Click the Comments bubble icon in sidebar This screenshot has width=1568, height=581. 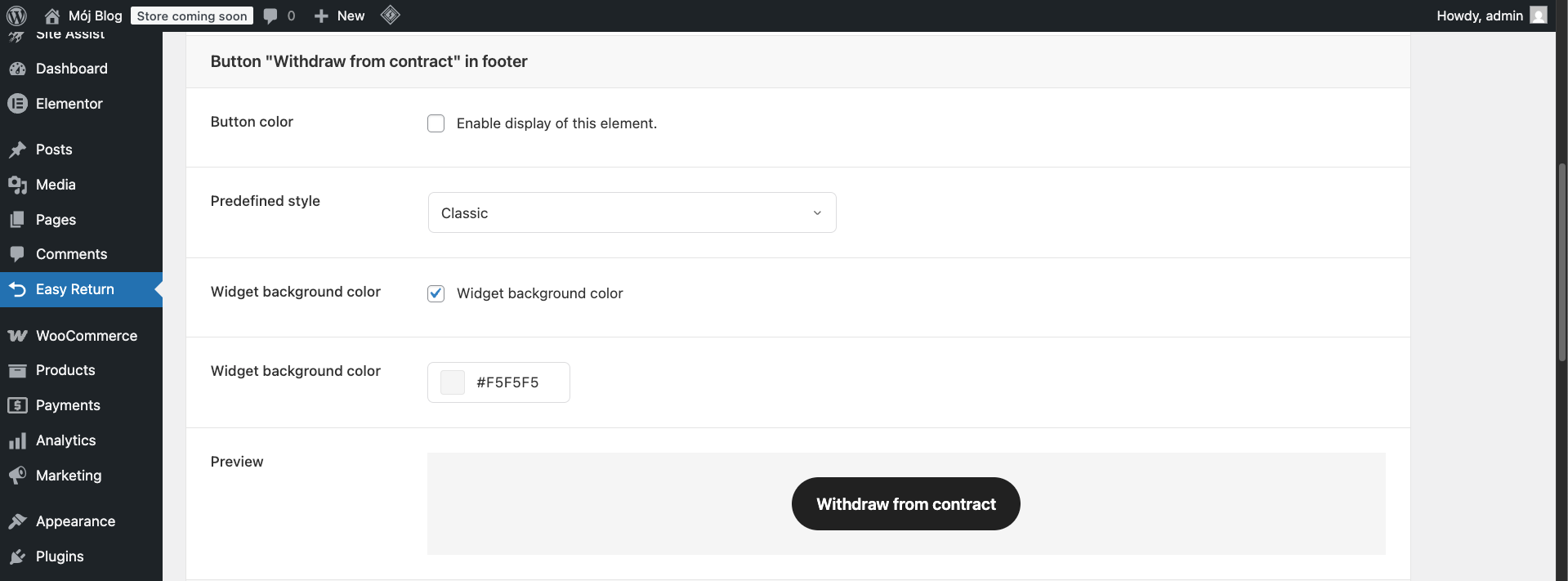17,254
